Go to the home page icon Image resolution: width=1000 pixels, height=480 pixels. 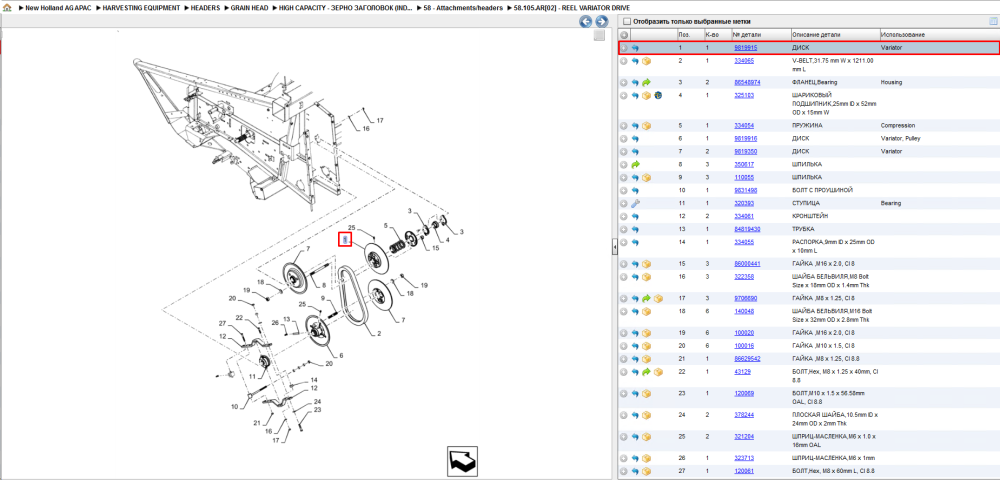[7, 8]
